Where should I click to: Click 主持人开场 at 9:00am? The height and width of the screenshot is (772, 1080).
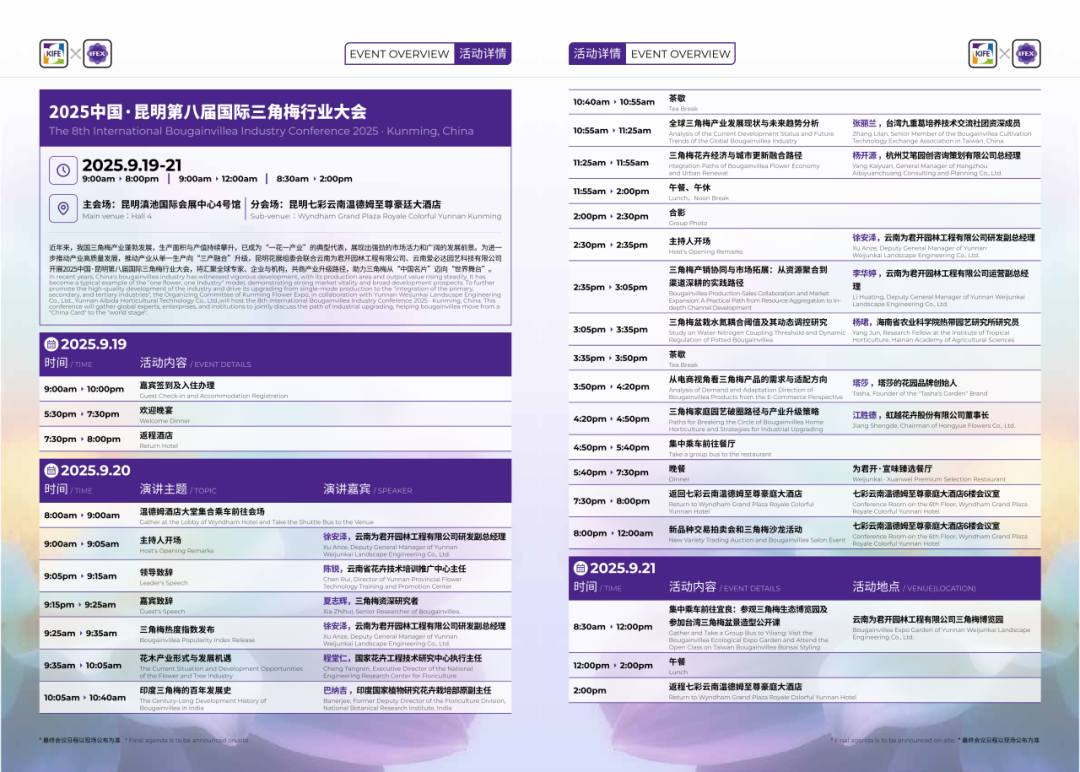tap(160, 540)
